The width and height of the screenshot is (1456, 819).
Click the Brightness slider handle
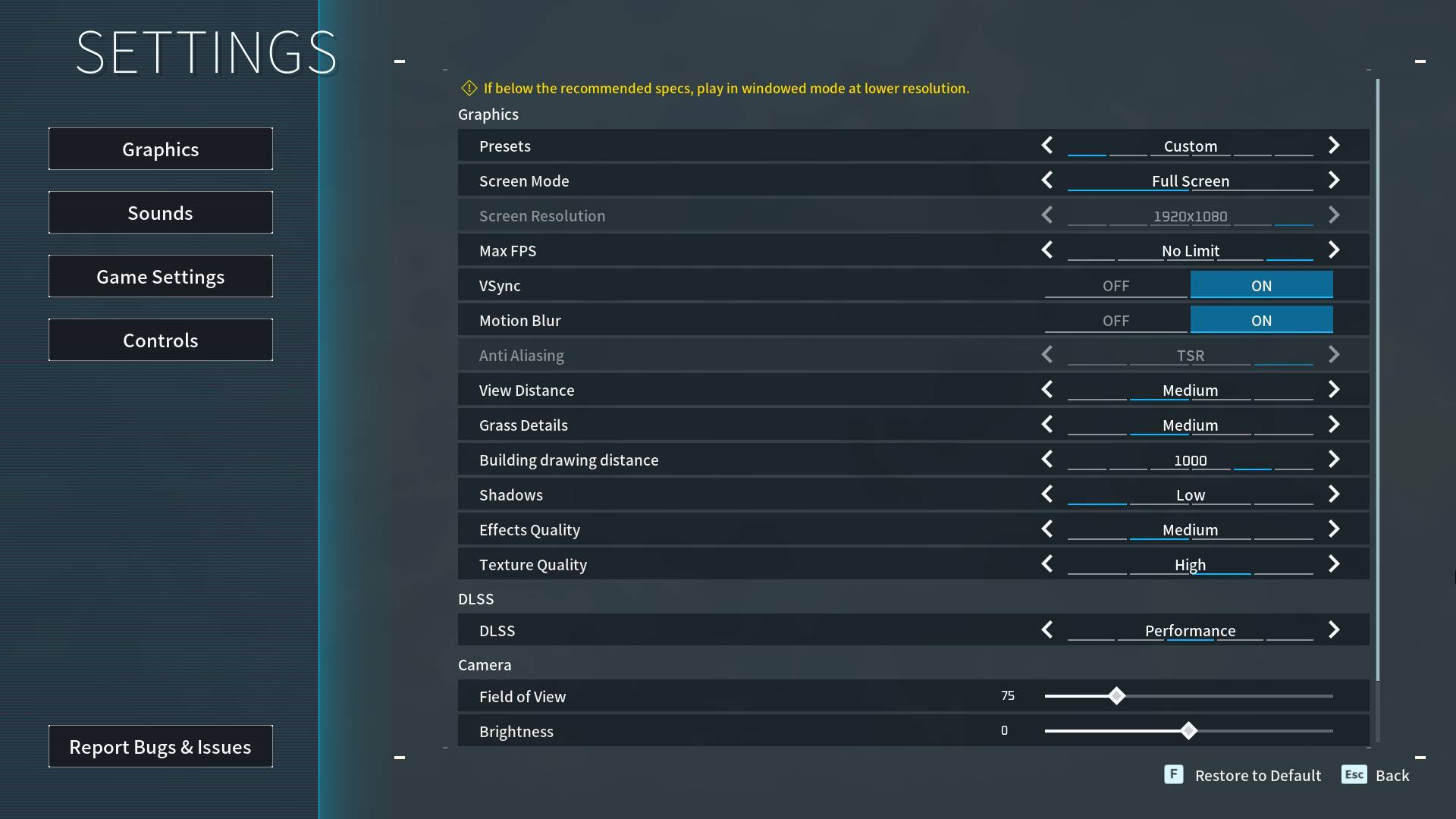(1188, 730)
